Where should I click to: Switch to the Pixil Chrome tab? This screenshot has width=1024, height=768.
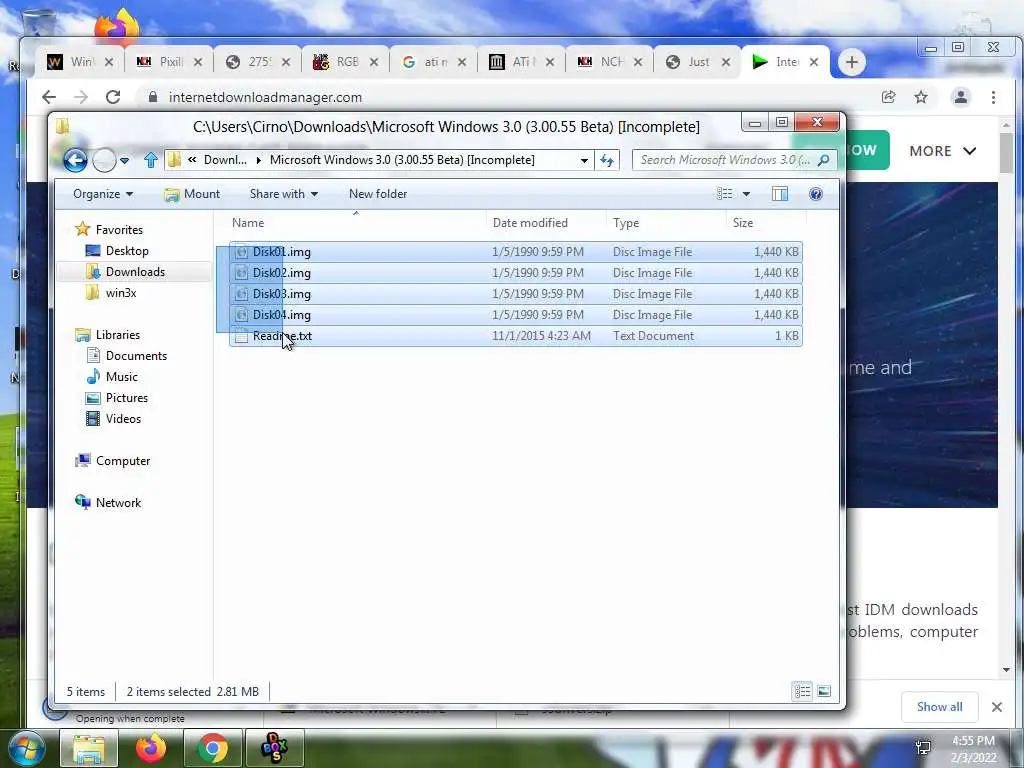(x=168, y=62)
